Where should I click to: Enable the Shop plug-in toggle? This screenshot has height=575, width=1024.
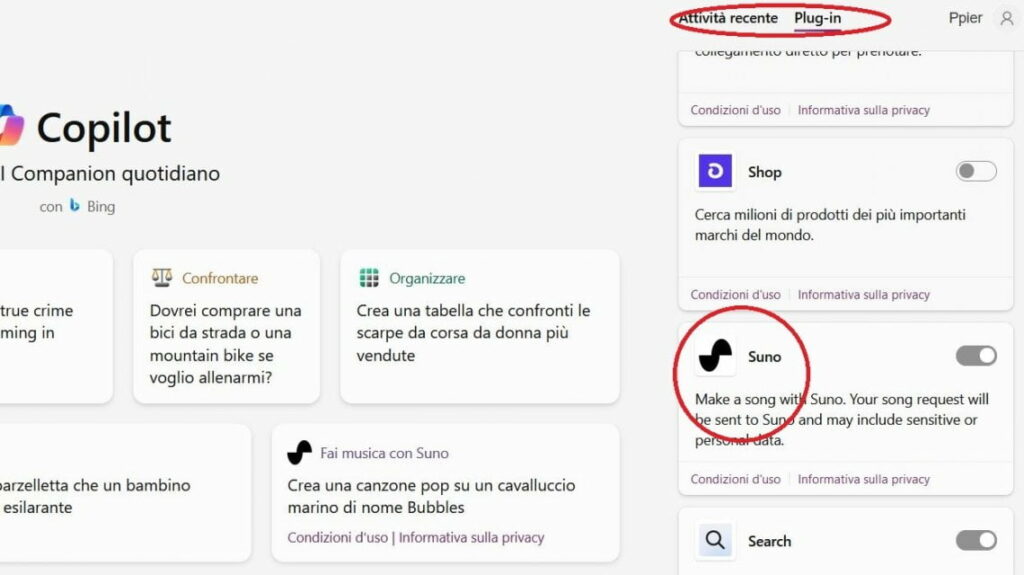click(x=976, y=171)
